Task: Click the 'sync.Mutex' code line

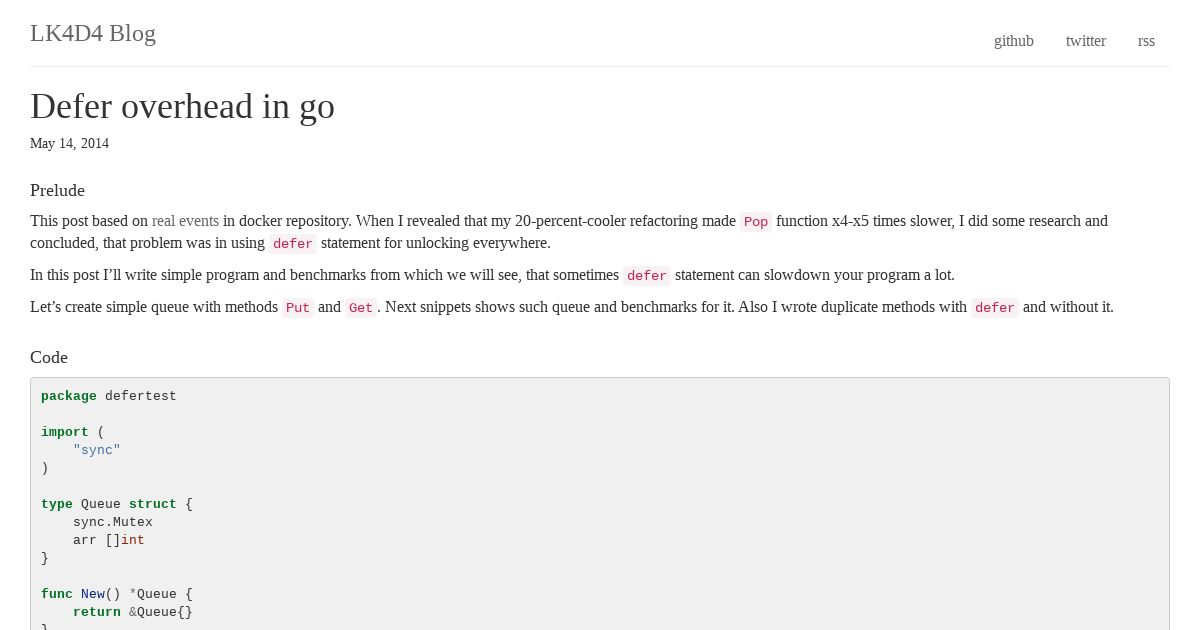Action: point(113,522)
